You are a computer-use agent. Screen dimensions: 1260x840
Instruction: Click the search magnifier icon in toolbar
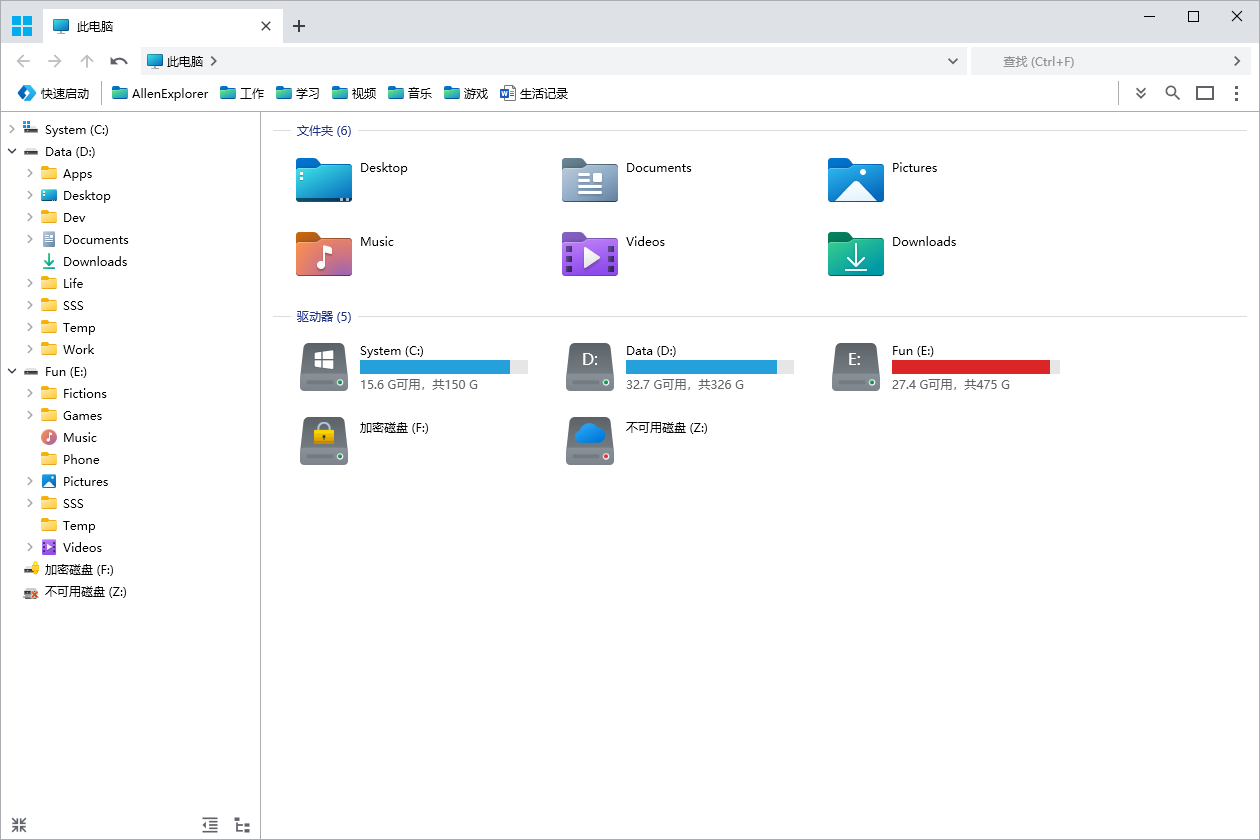pos(1172,93)
